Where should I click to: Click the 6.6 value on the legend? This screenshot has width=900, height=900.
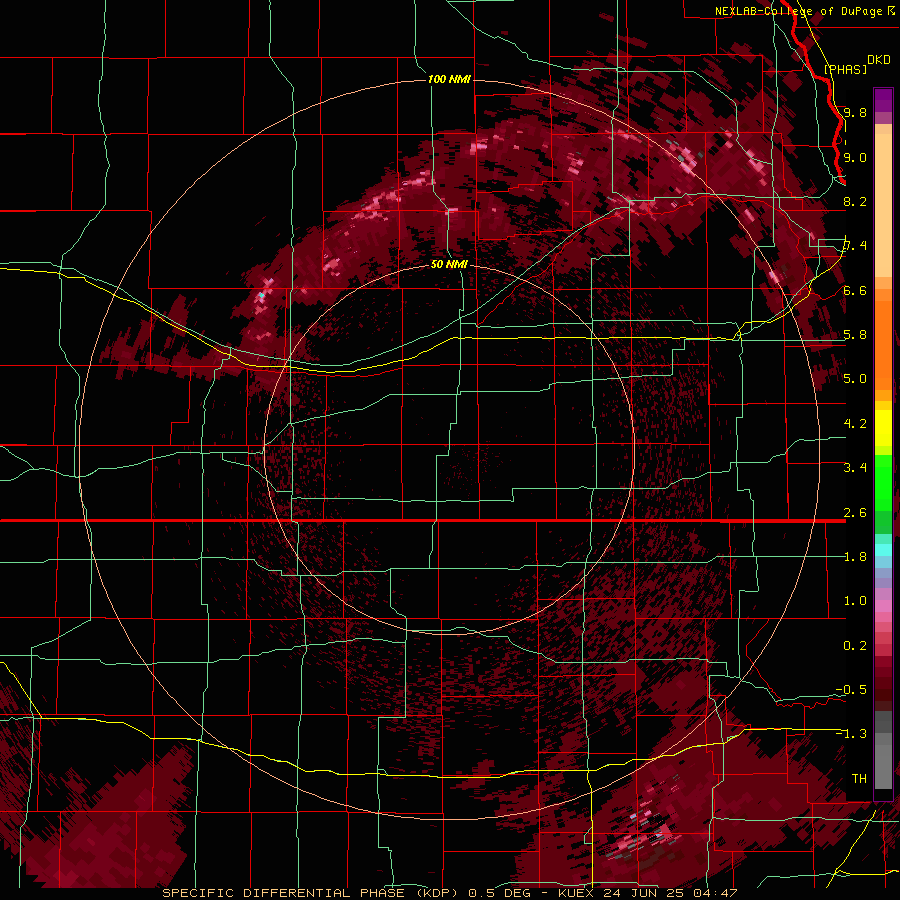(855, 290)
